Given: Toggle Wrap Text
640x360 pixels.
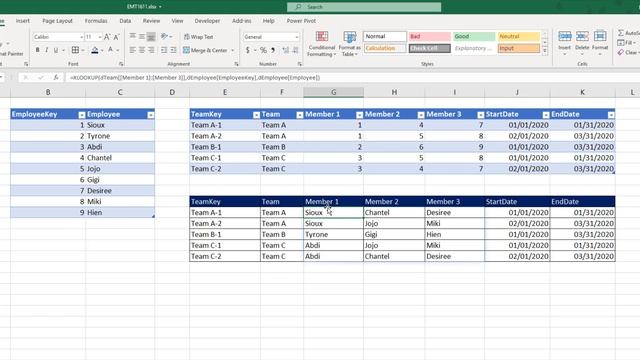Looking at the screenshot, I should [199, 37].
